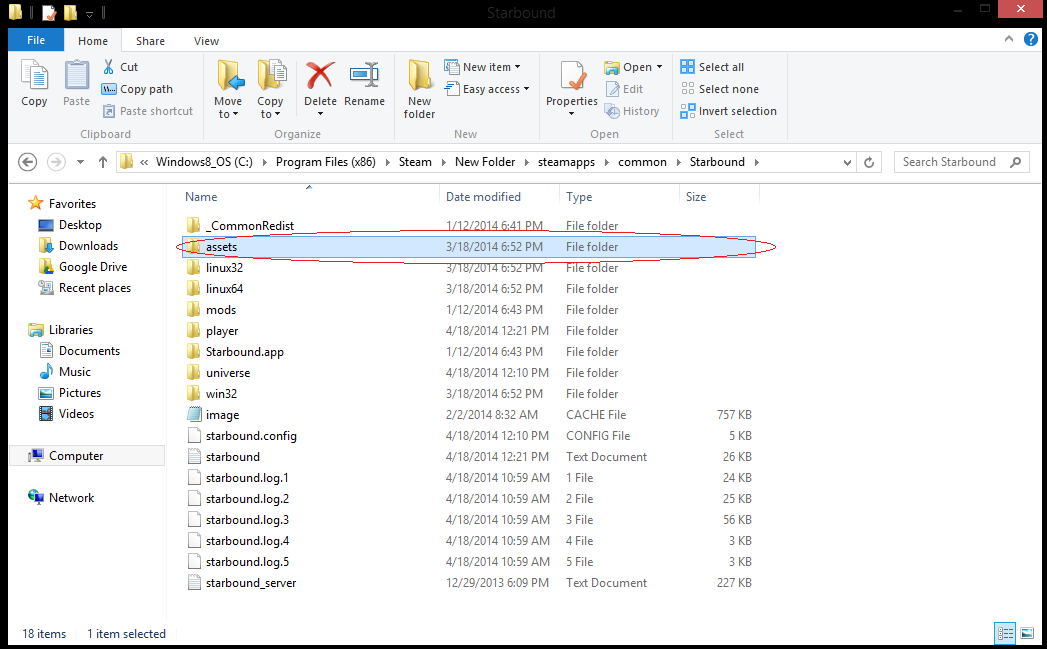Image resolution: width=1047 pixels, height=649 pixels.
Task: Switch to the Home ribbon tab
Action: tap(93, 41)
